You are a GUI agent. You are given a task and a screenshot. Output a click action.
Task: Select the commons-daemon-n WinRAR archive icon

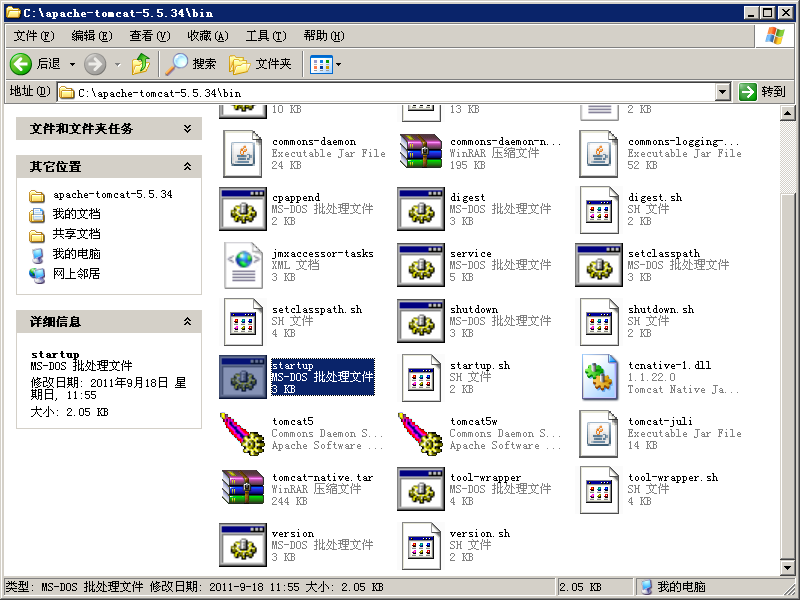click(x=421, y=151)
